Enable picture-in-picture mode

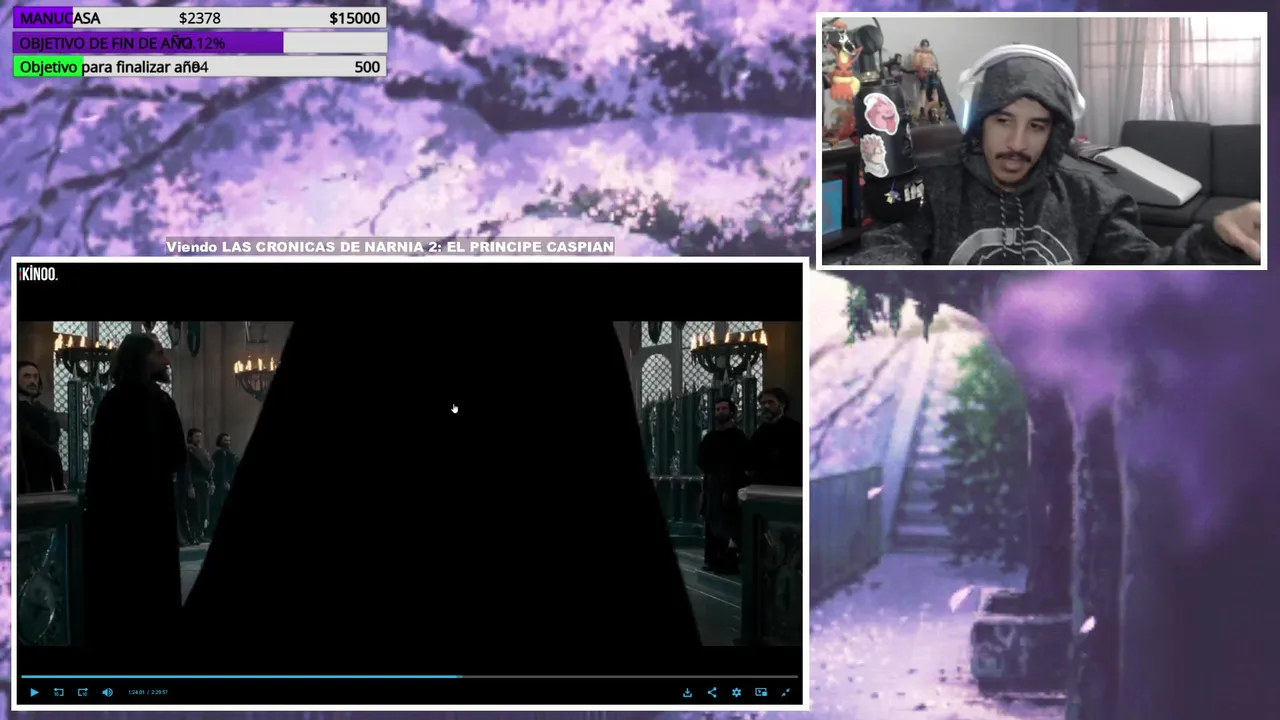pyautogui.click(x=761, y=692)
